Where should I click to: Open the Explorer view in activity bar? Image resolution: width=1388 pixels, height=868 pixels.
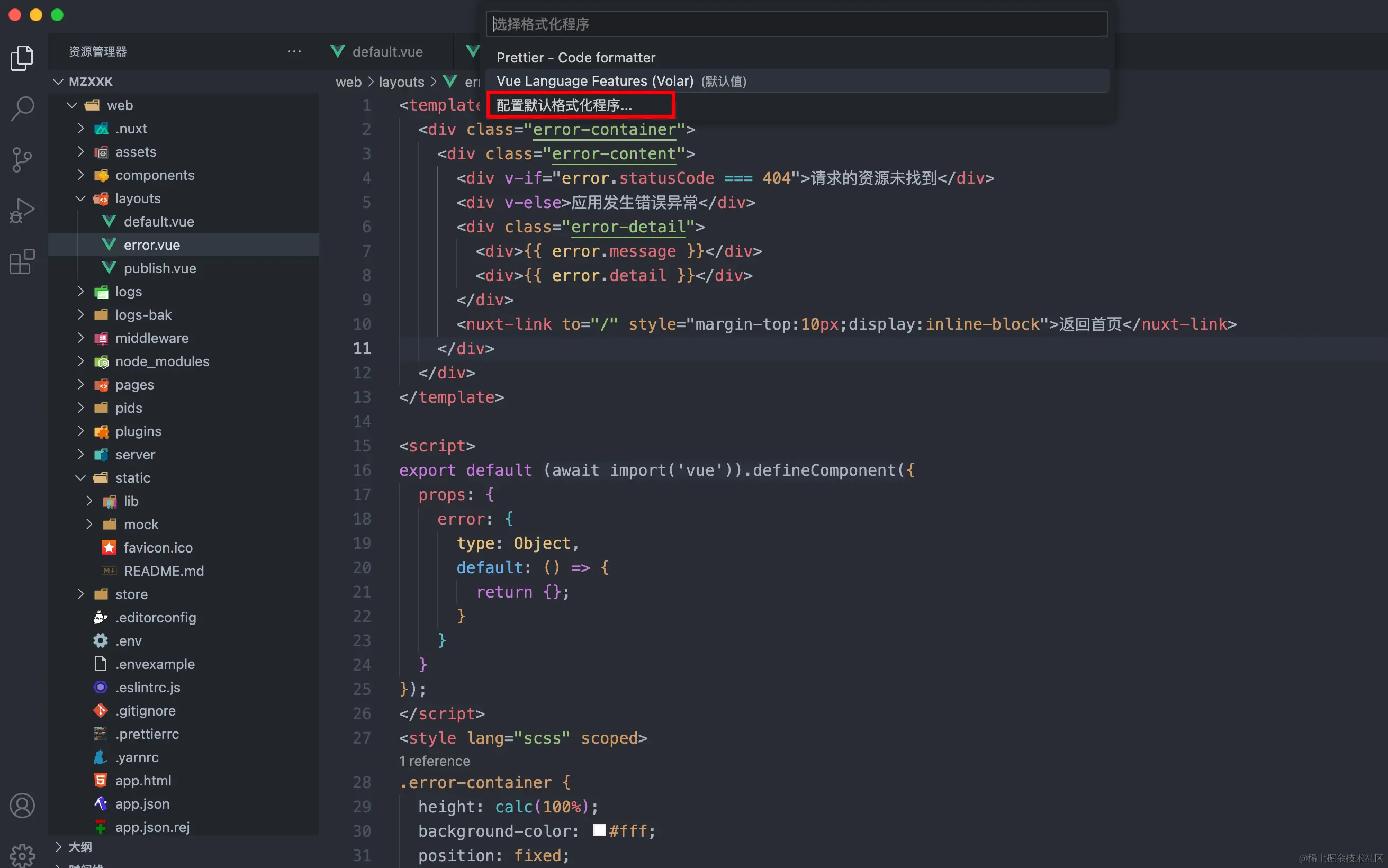coord(22,57)
